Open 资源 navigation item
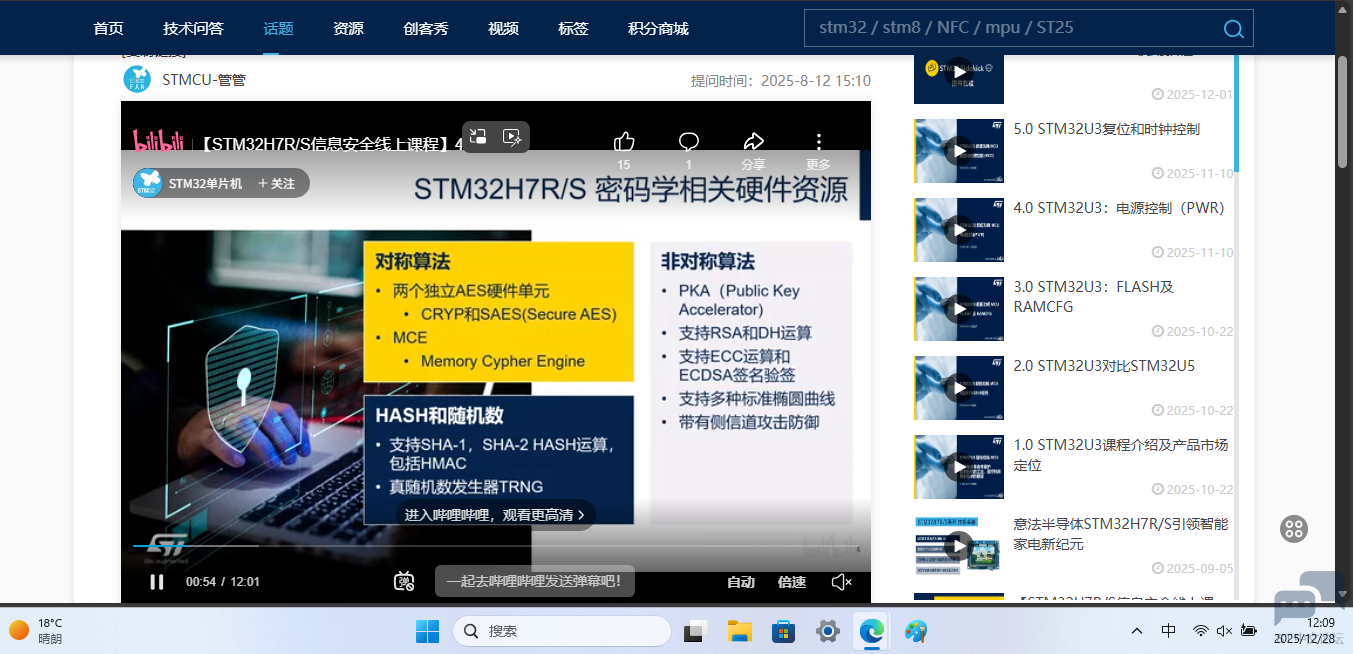Image resolution: width=1353 pixels, height=654 pixels. [348, 28]
